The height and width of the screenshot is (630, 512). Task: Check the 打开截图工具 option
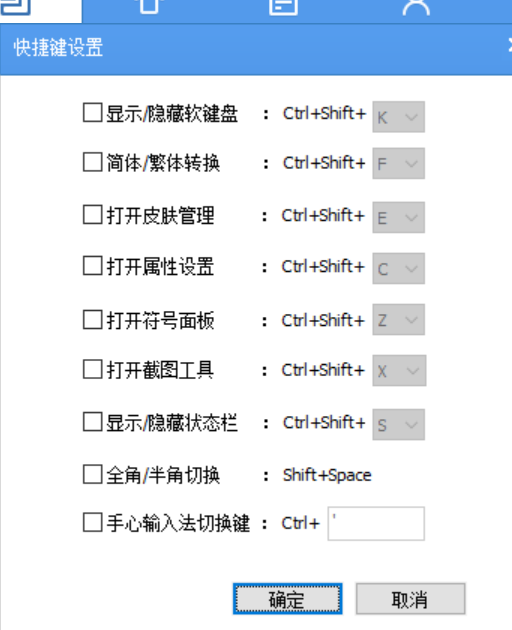click(x=92, y=369)
